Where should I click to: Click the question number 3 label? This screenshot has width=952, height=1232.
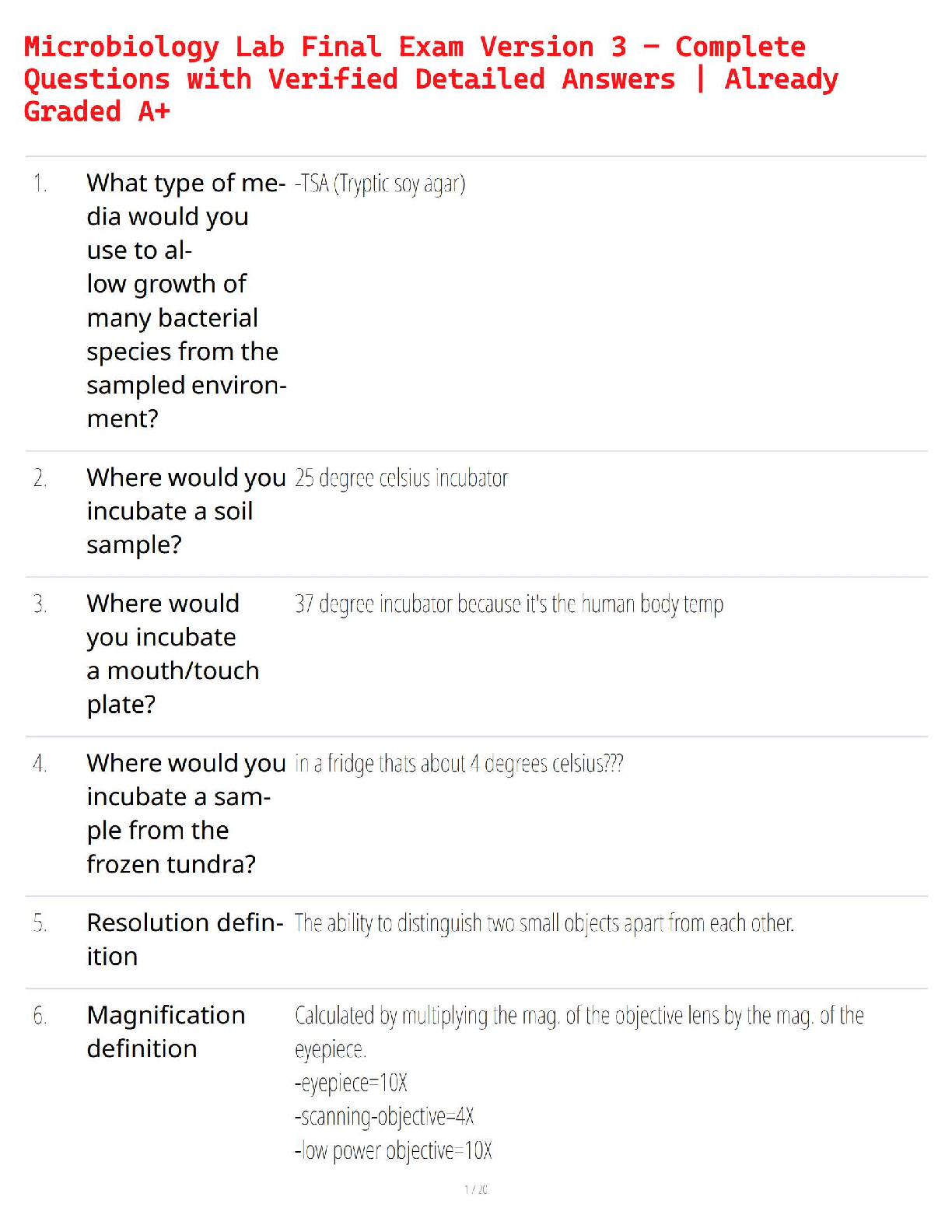[40, 604]
